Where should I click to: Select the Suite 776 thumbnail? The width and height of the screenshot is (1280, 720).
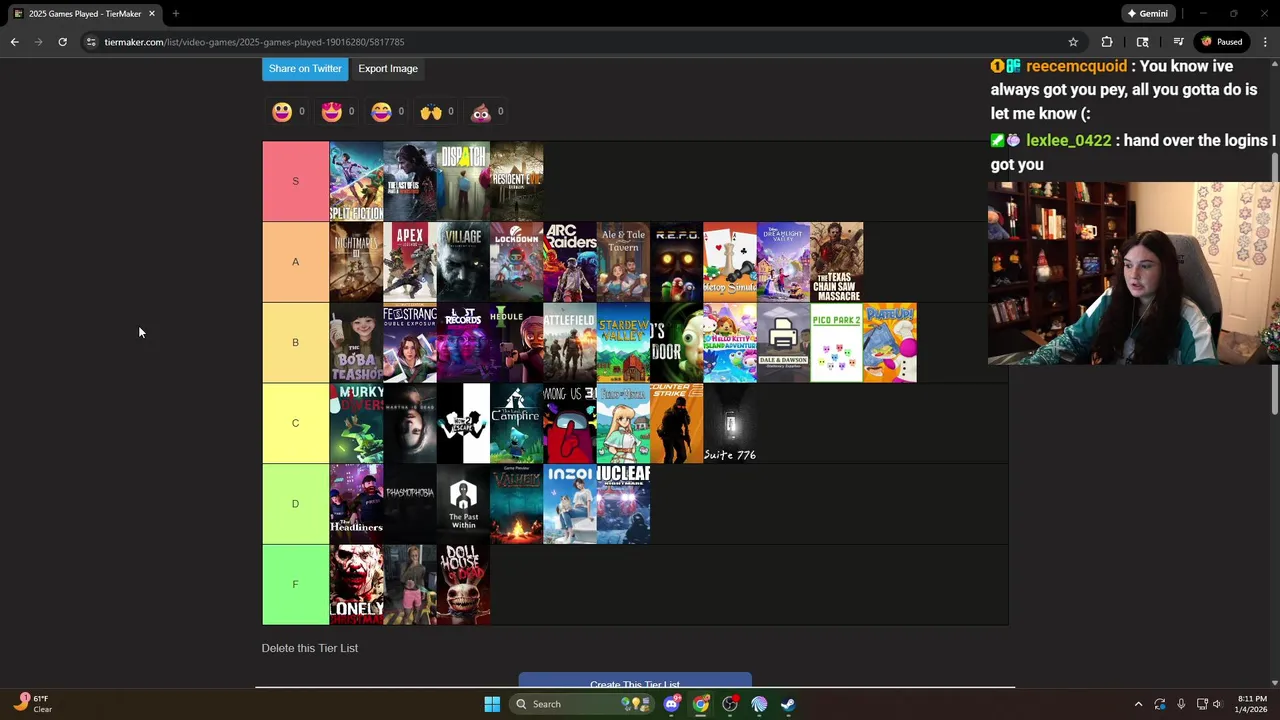(730, 423)
